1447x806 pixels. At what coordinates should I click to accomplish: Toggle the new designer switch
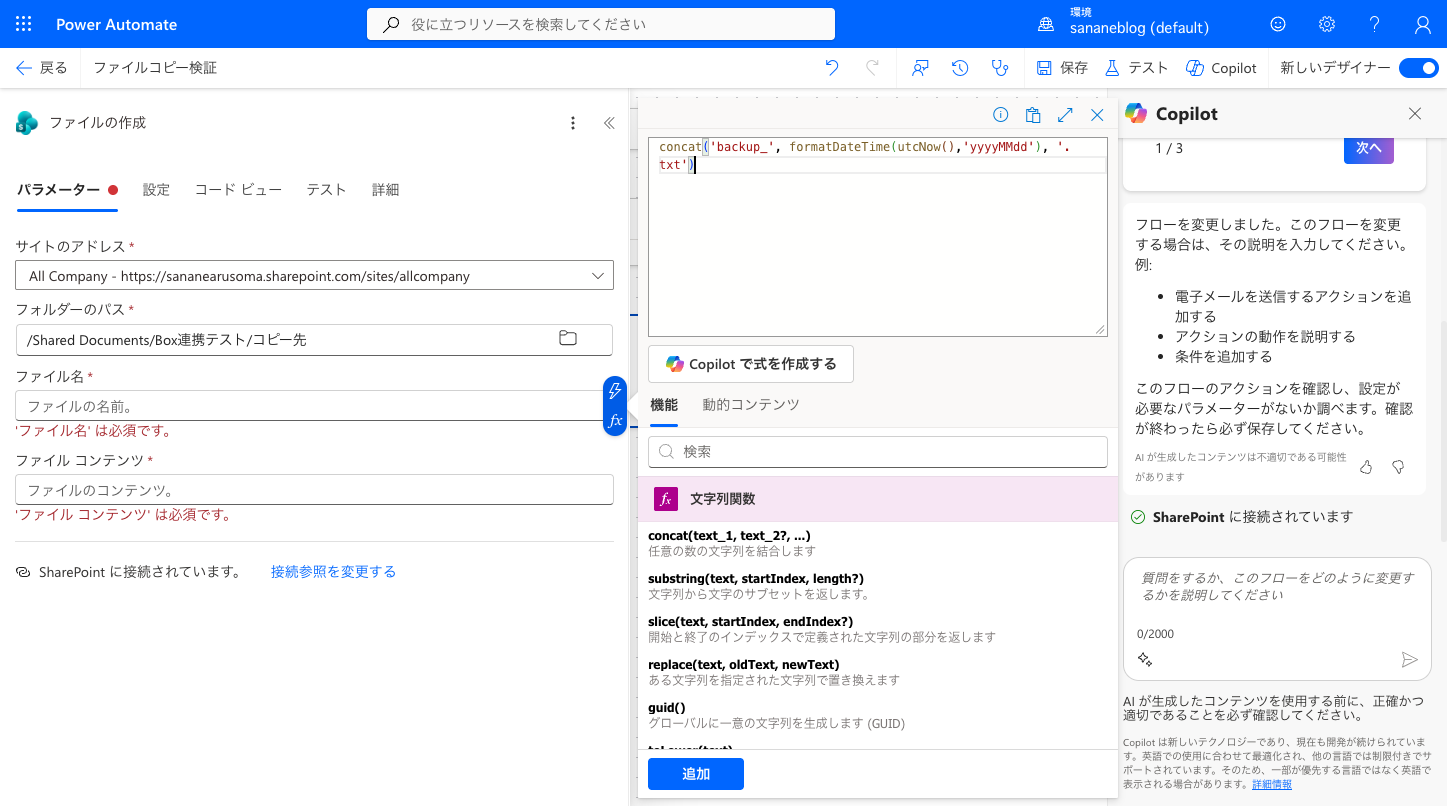pyautogui.click(x=1418, y=68)
